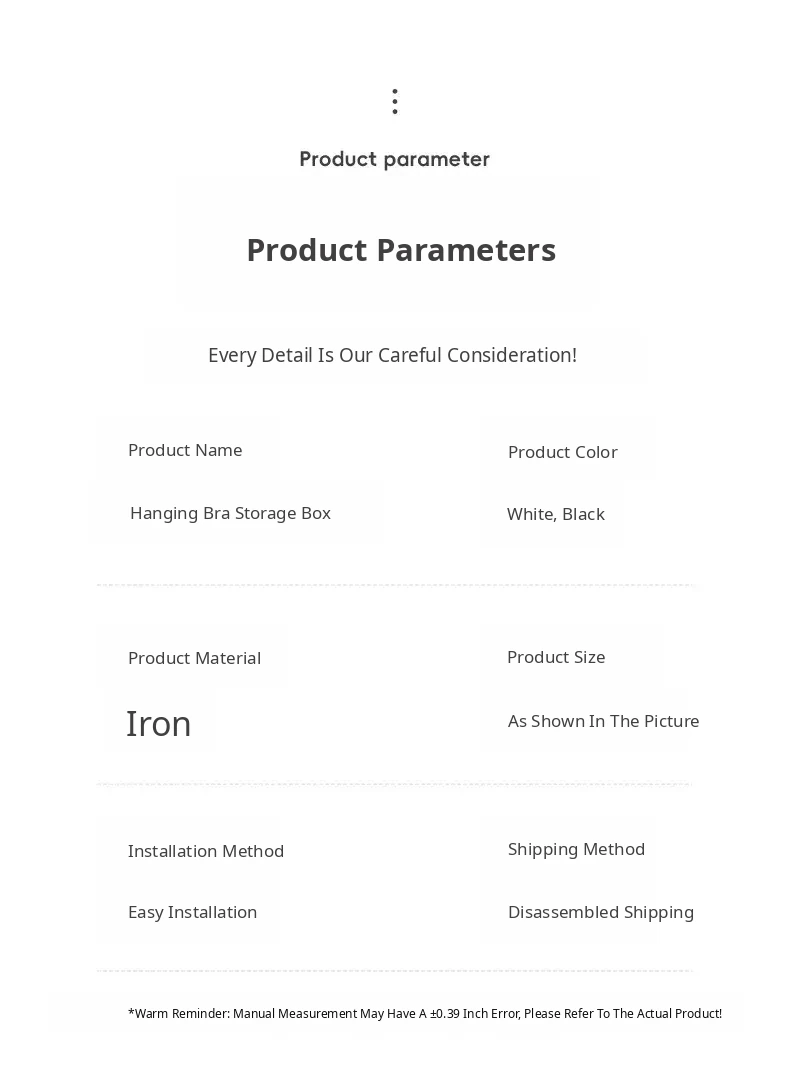Viewport: 790px width, 1065px height.
Task: Click the 'Shipping Method' label
Action: tap(576, 850)
